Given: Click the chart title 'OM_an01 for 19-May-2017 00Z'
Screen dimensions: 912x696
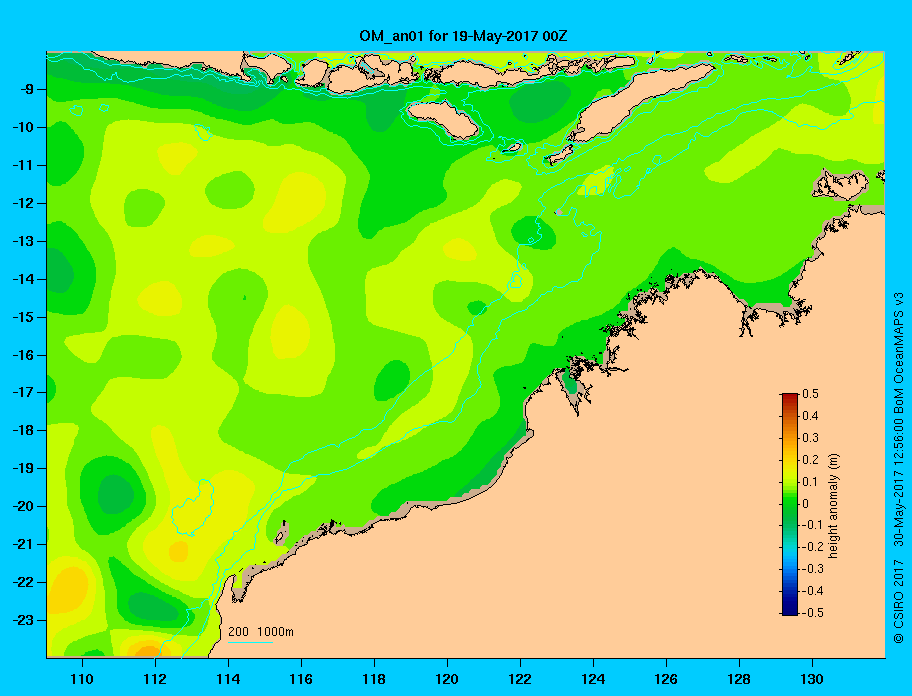Looking at the screenshot, I should pyautogui.click(x=463, y=36).
